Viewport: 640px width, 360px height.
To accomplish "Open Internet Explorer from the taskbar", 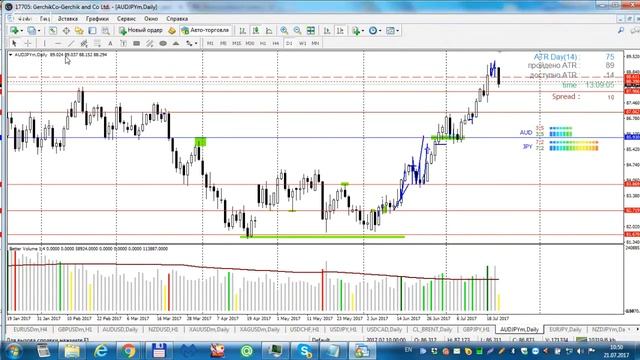I will click(101, 351).
